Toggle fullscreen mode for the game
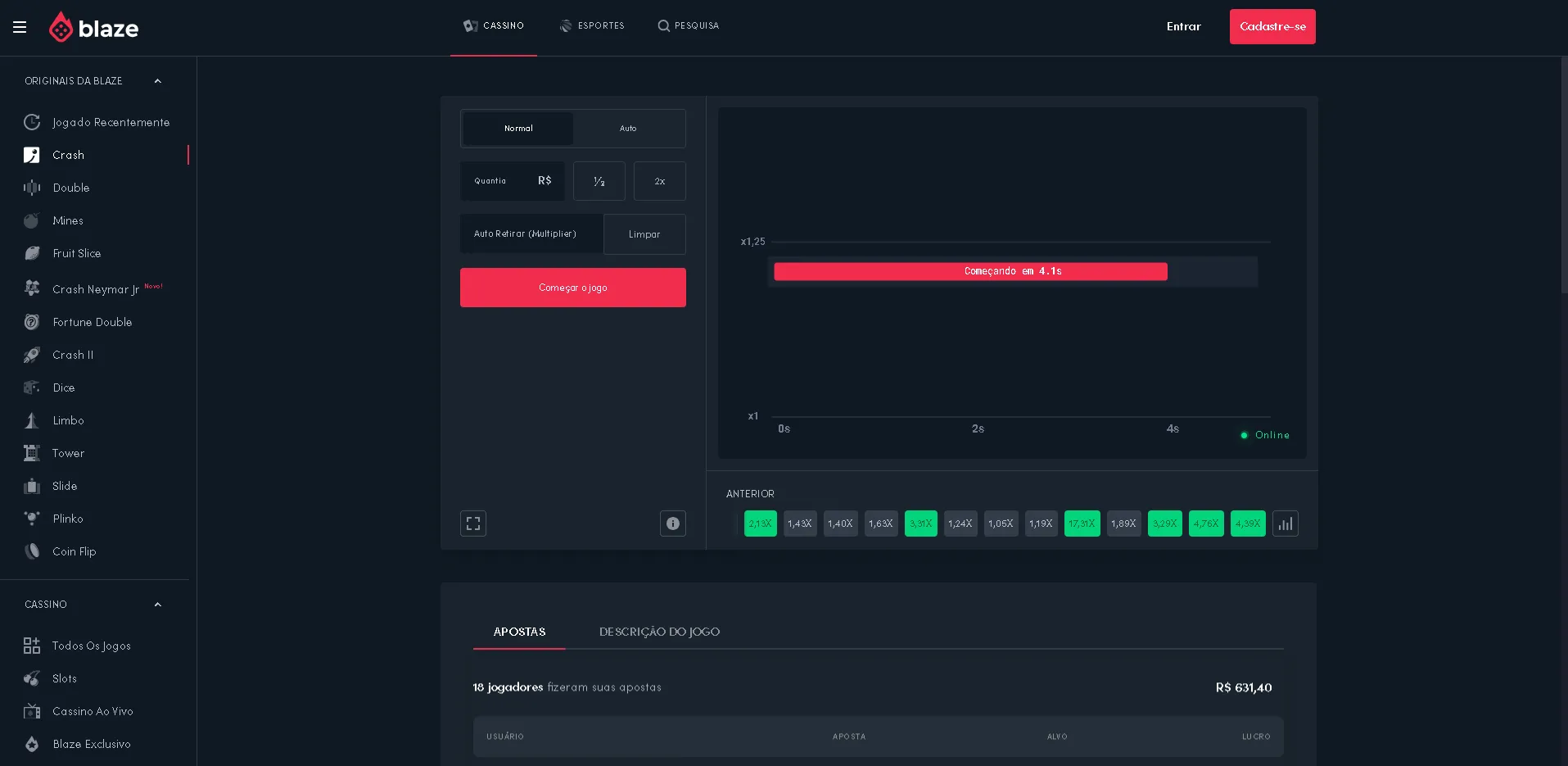Image resolution: width=1568 pixels, height=766 pixels. click(x=473, y=524)
